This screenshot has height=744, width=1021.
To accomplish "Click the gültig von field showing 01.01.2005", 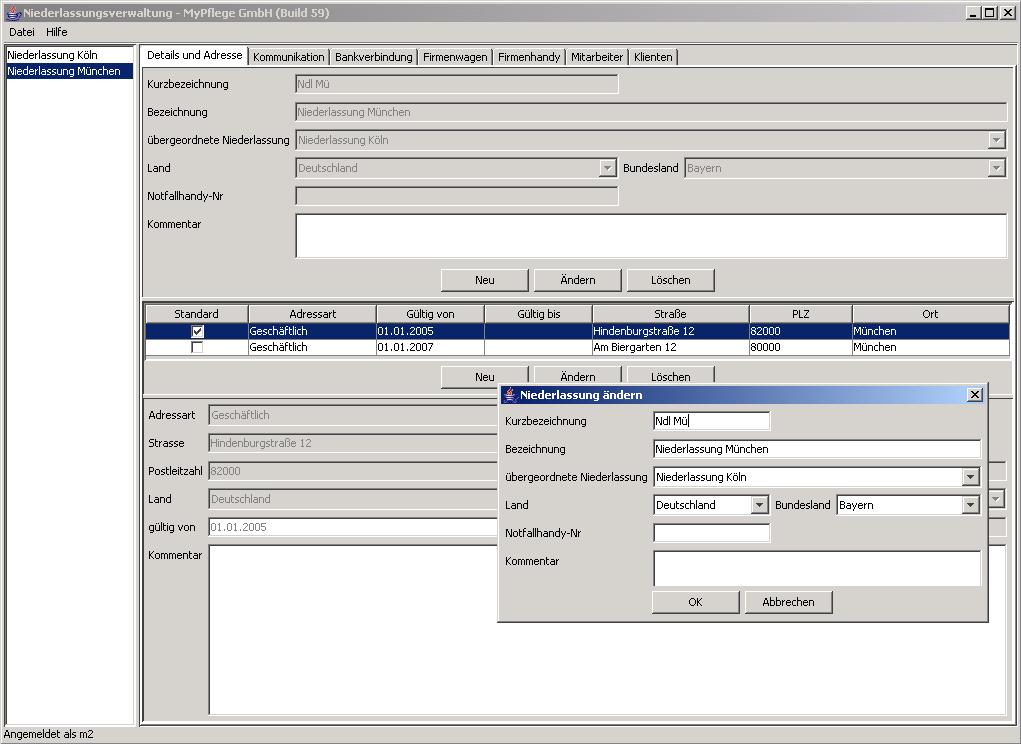I will coord(354,527).
